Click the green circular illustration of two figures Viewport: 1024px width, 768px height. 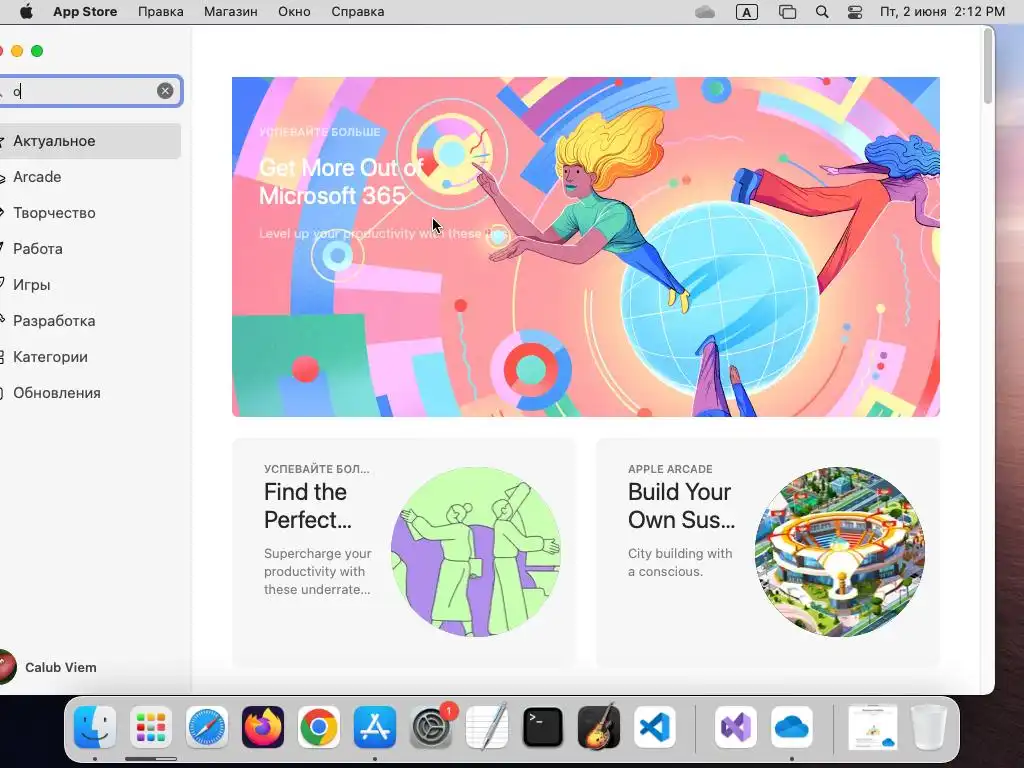point(476,552)
